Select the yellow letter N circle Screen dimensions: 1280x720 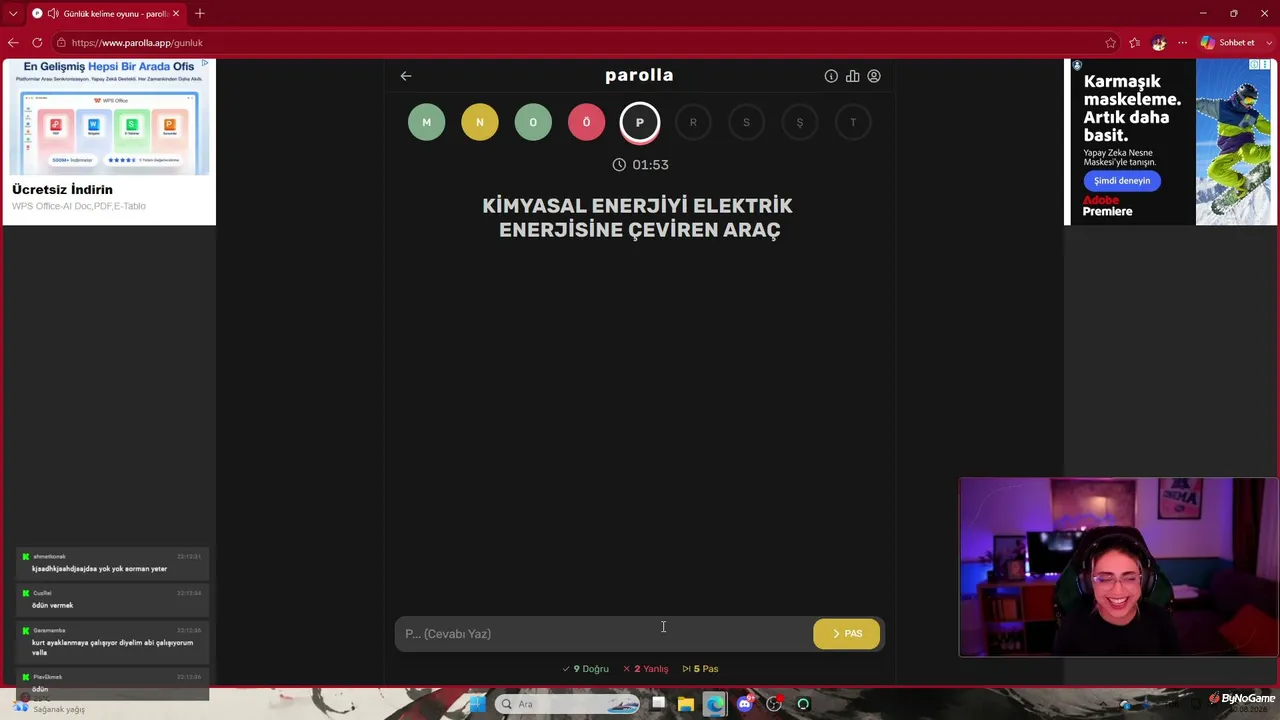click(x=480, y=122)
